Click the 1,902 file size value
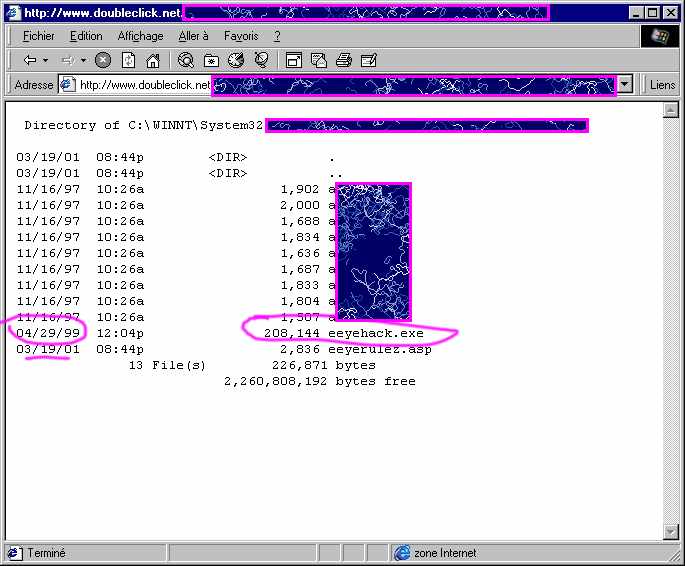The image size is (685, 566). [x=300, y=189]
